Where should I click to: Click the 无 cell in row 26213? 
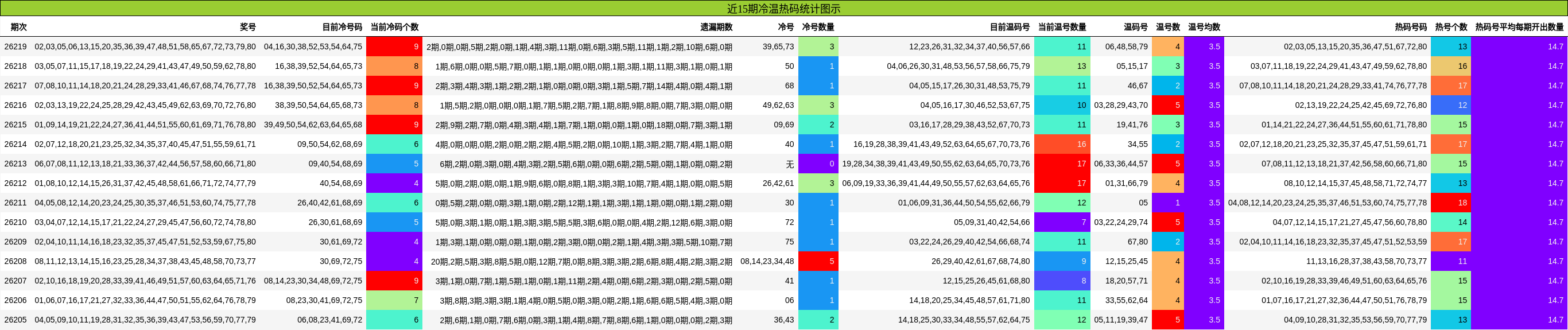pos(790,164)
